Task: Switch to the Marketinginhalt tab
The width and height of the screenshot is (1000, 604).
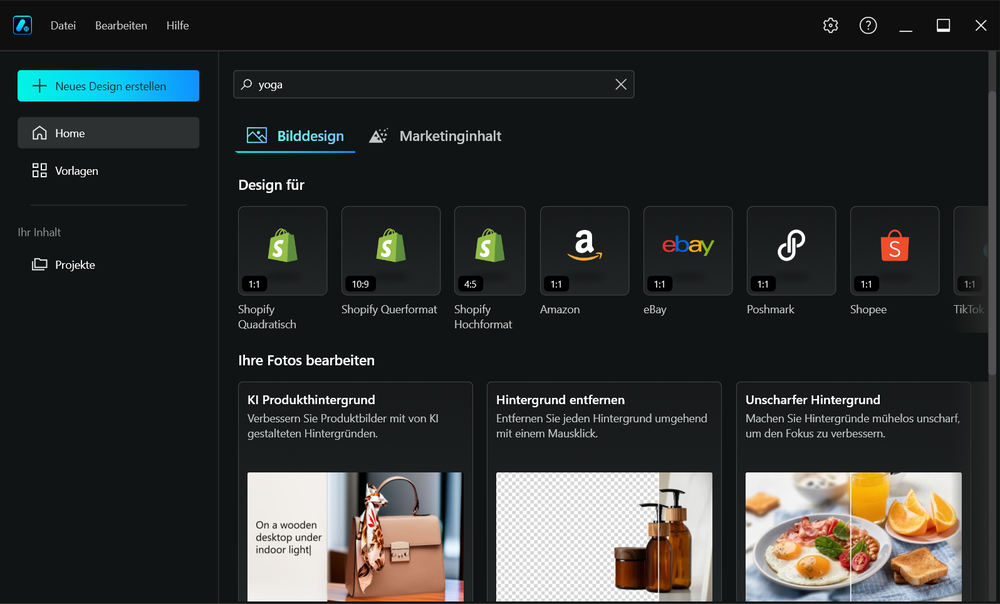Action: 435,135
